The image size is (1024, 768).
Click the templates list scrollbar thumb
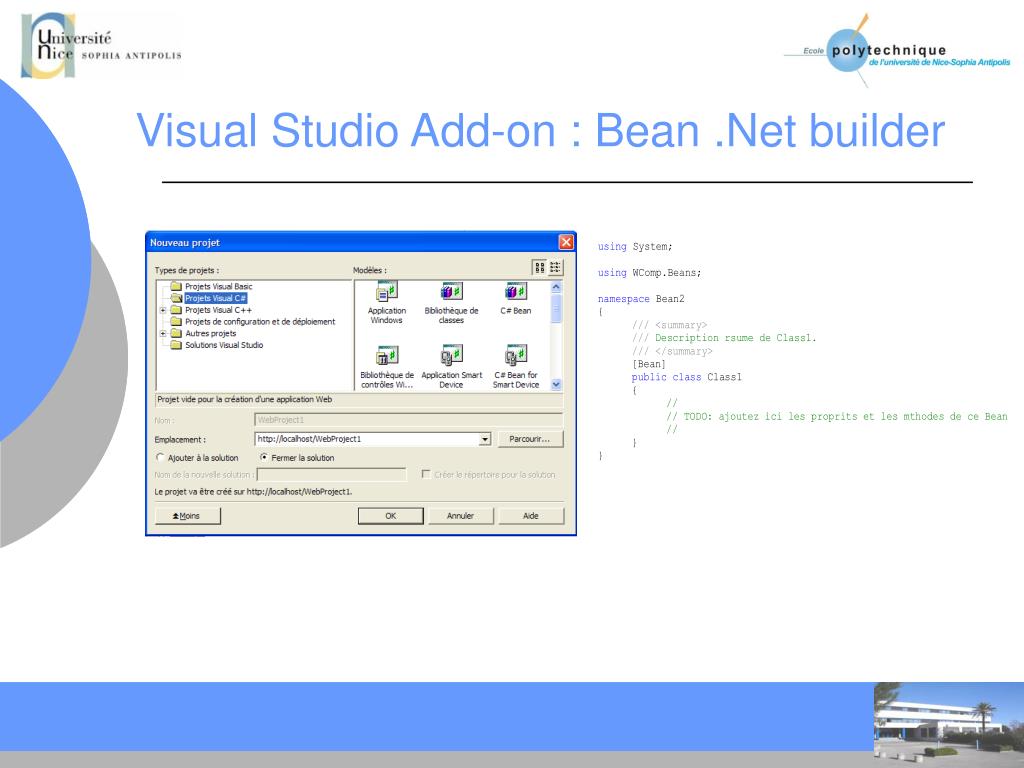pyautogui.click(x=556, y=308)
